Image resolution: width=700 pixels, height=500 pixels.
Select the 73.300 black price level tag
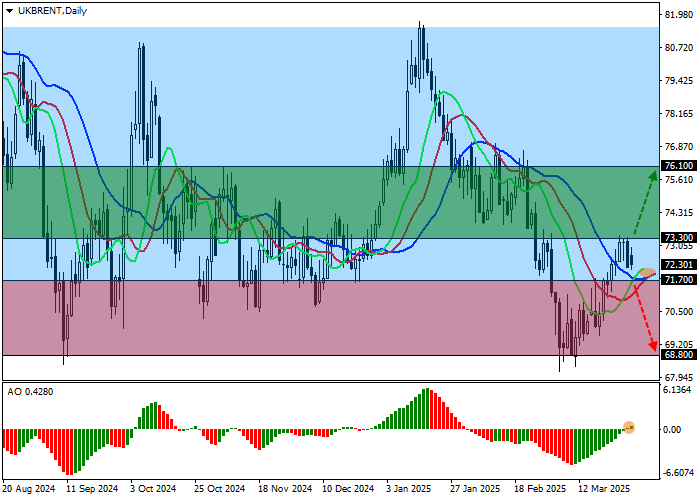click(679, 238)
